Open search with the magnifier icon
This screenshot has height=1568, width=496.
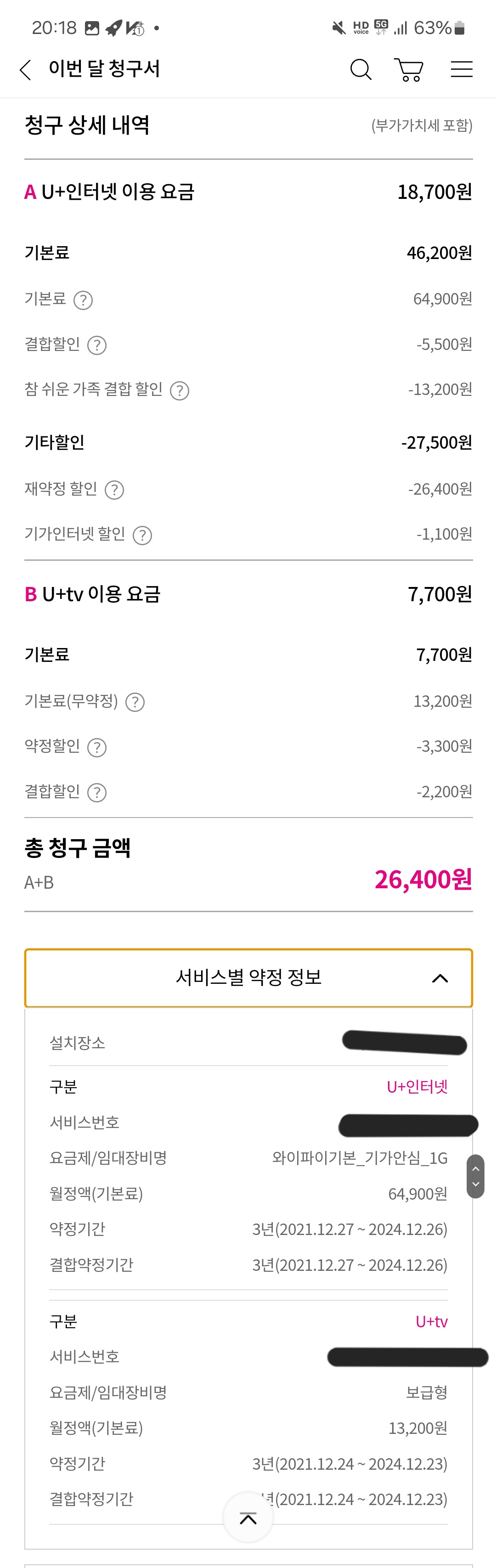[x=360, y=69]
